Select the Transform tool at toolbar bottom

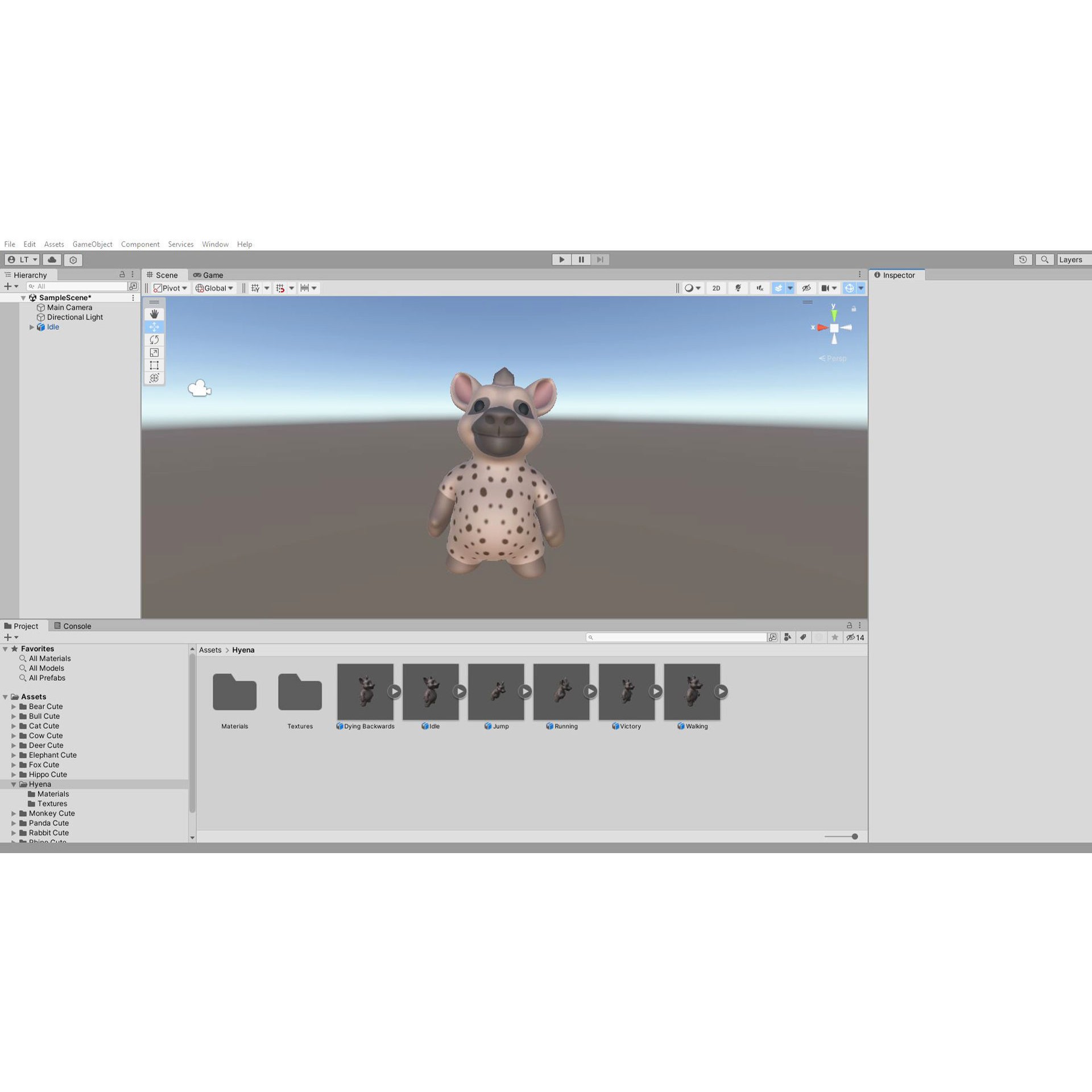tap(154, 378)
